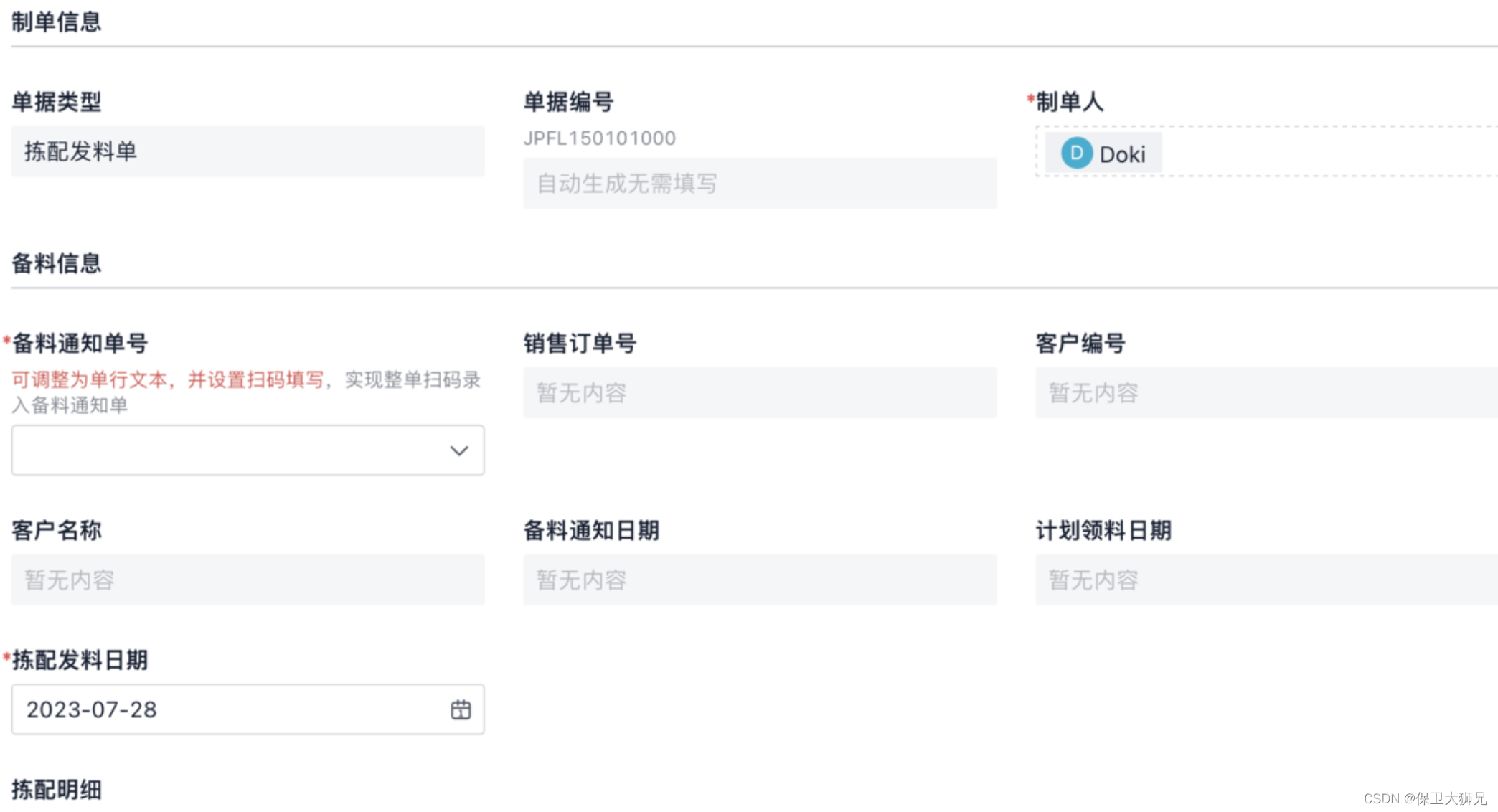Click the 制单人 dashed selection area
The width and height of the screenshot is (1498, 812).
pyautogui.click(x=1327, y=152)
